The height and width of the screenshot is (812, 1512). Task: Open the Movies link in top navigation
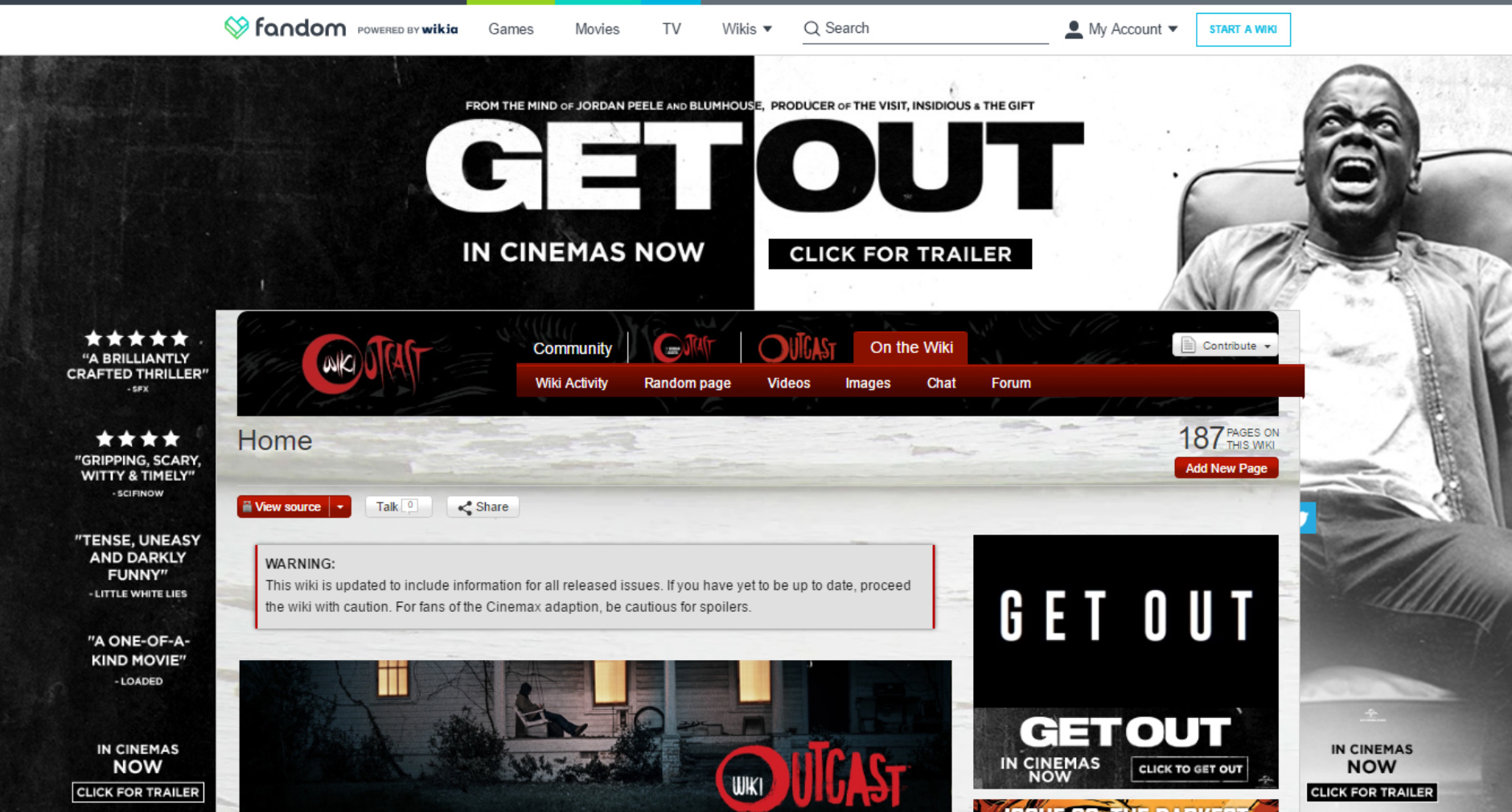tap(597, 29)
